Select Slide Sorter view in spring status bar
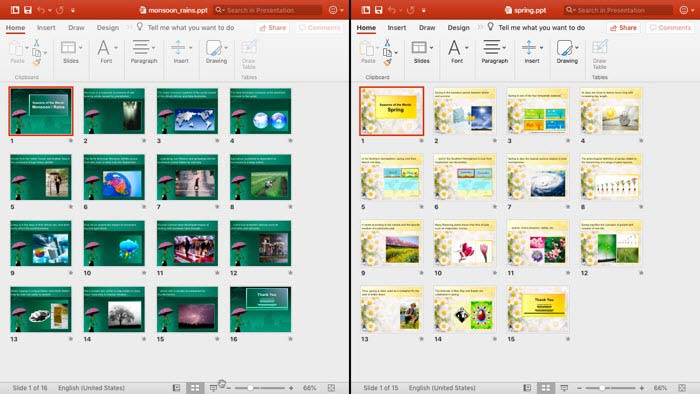 coord(546,388)
